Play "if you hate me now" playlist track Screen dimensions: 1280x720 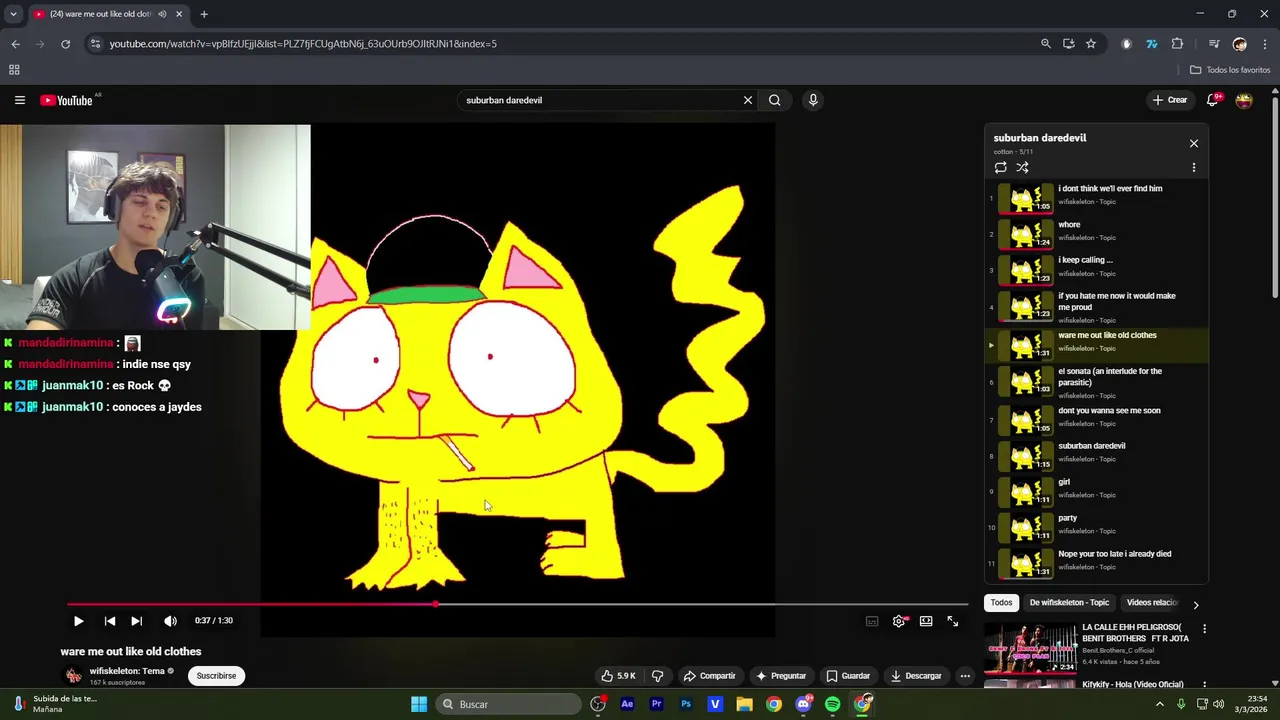1096,308
